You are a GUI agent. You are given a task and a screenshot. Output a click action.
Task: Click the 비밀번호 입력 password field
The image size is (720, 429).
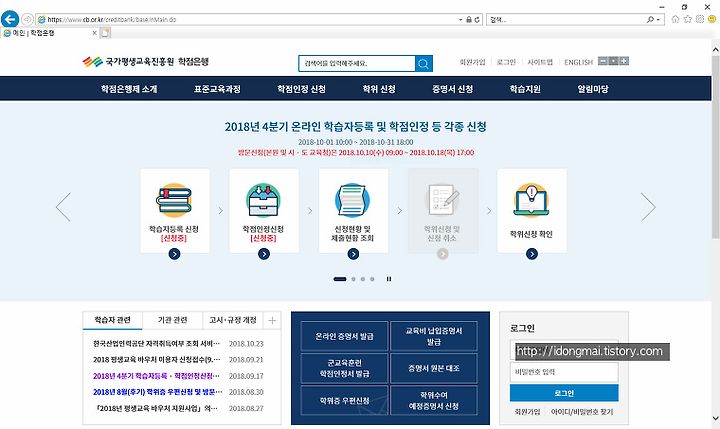564,372
